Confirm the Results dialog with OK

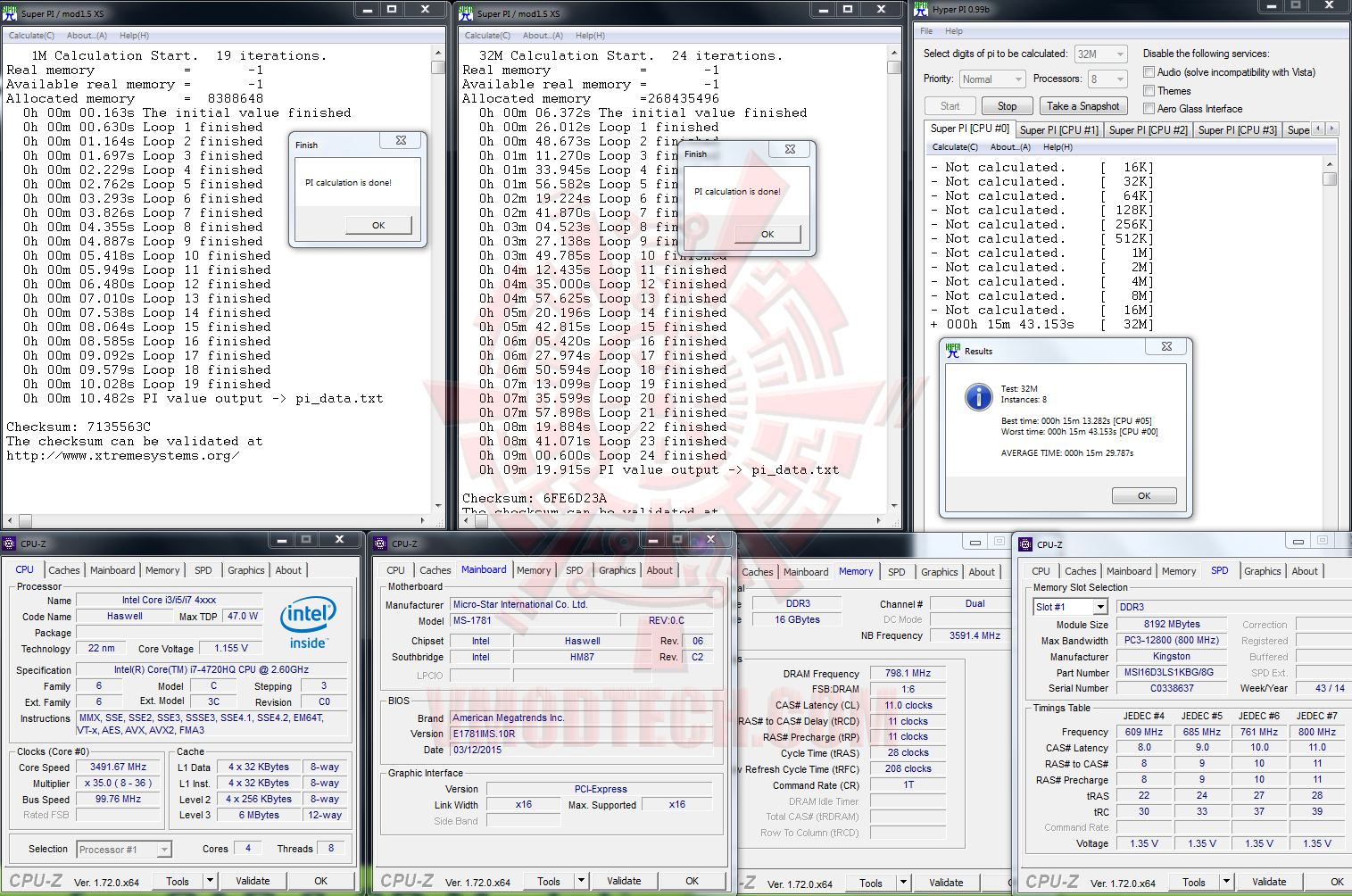point(1144,496)
